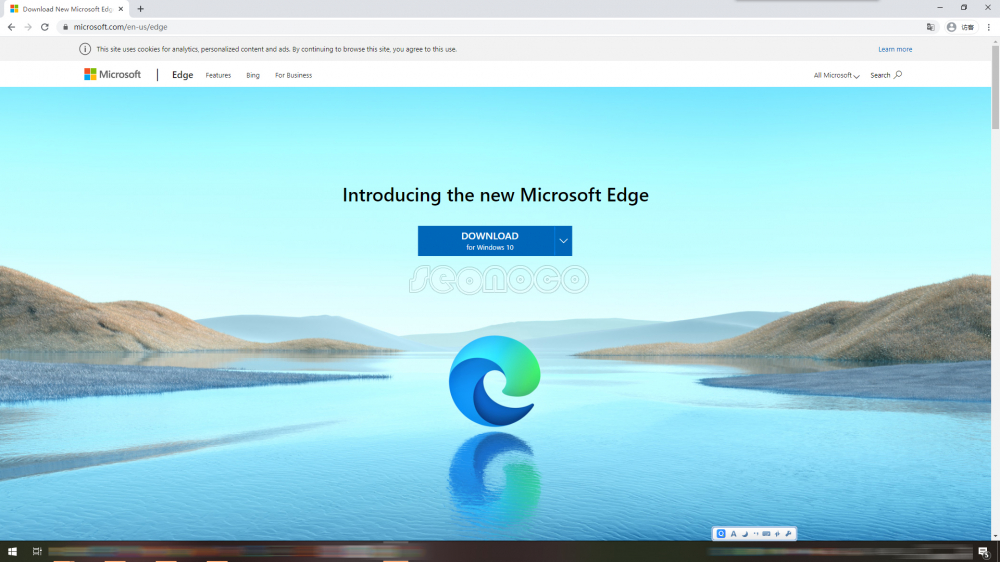
Task: Click the moon icon in floating toolbar
Action: pyautogui.click(x=745, y=534)
